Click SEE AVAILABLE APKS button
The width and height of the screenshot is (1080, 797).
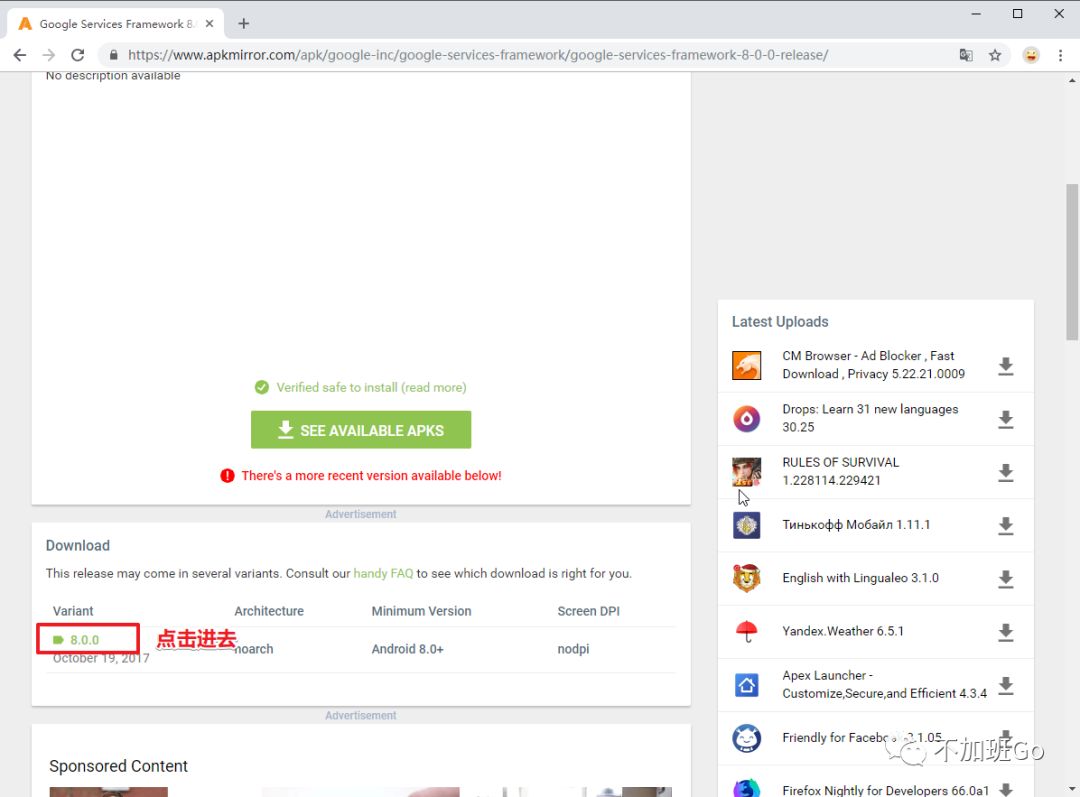[361, 430]
